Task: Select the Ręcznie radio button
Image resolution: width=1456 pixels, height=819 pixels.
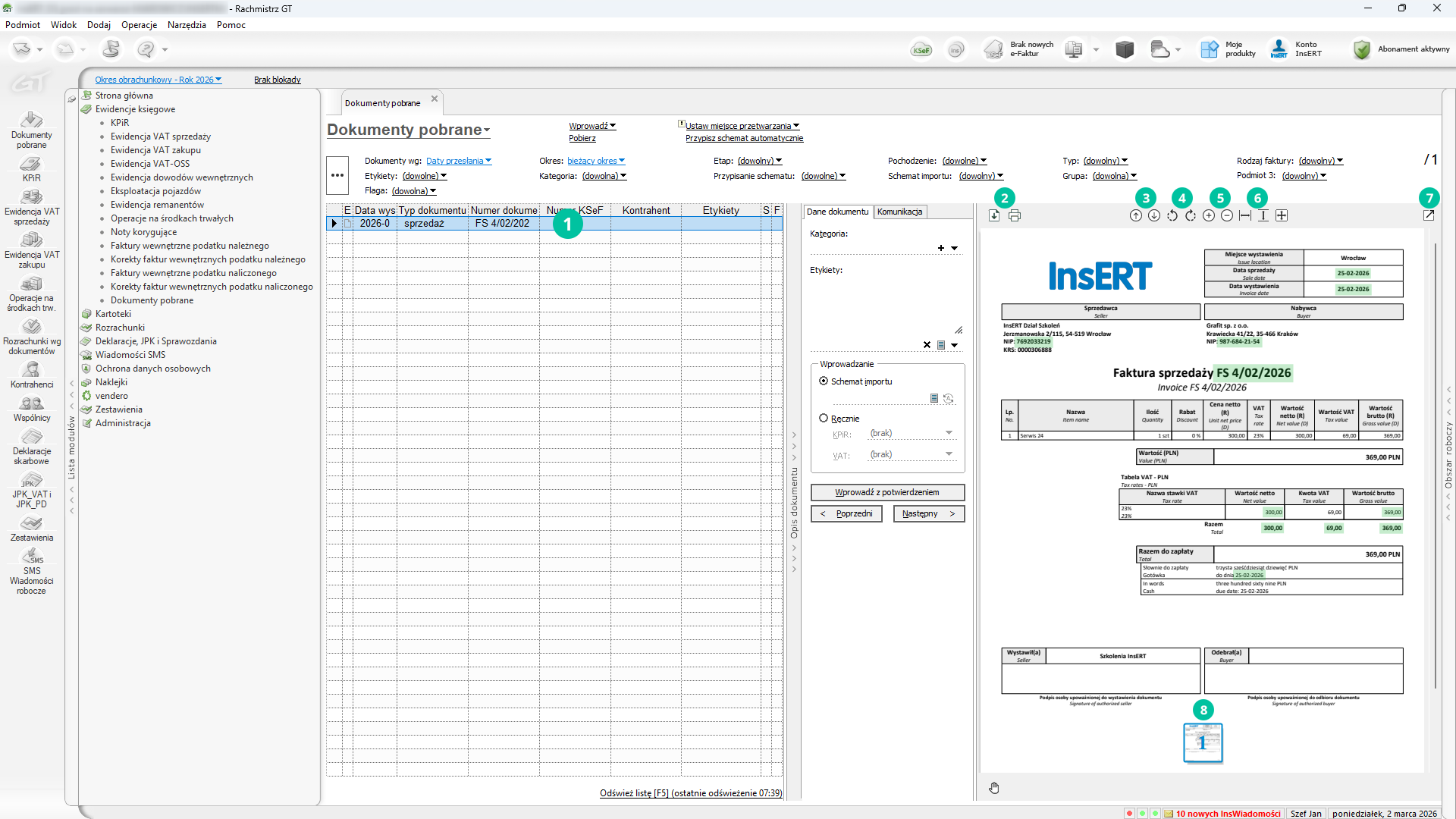Action: (824, 419)
